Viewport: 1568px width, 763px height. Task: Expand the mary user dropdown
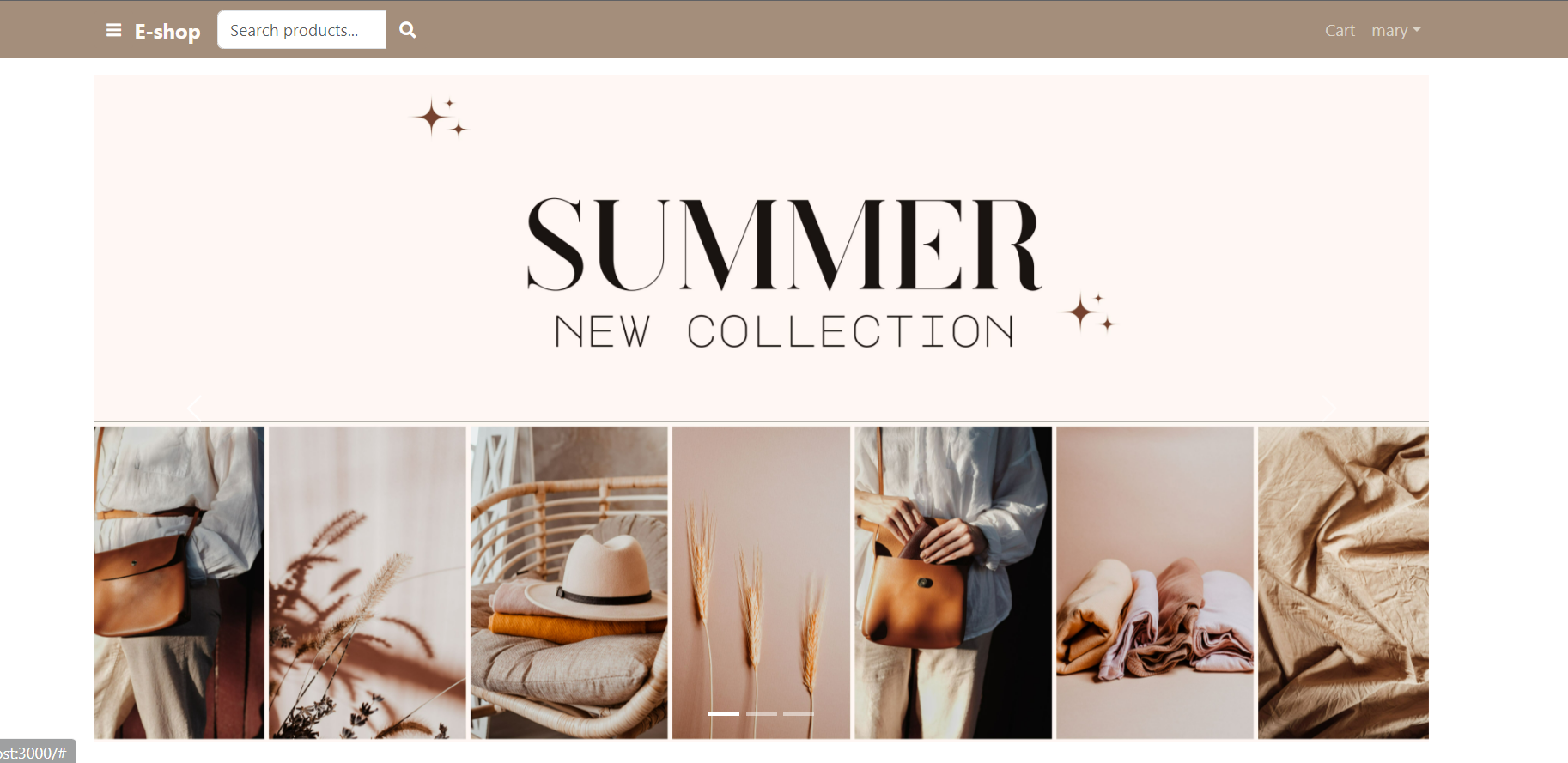(x=1395, y=31)
